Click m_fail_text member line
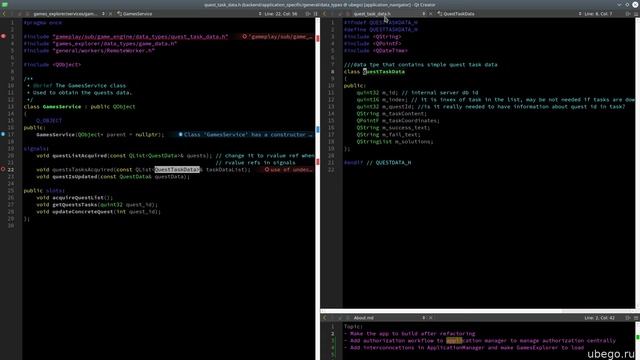Viewport: 640px width, 360px height. point(388,134)
